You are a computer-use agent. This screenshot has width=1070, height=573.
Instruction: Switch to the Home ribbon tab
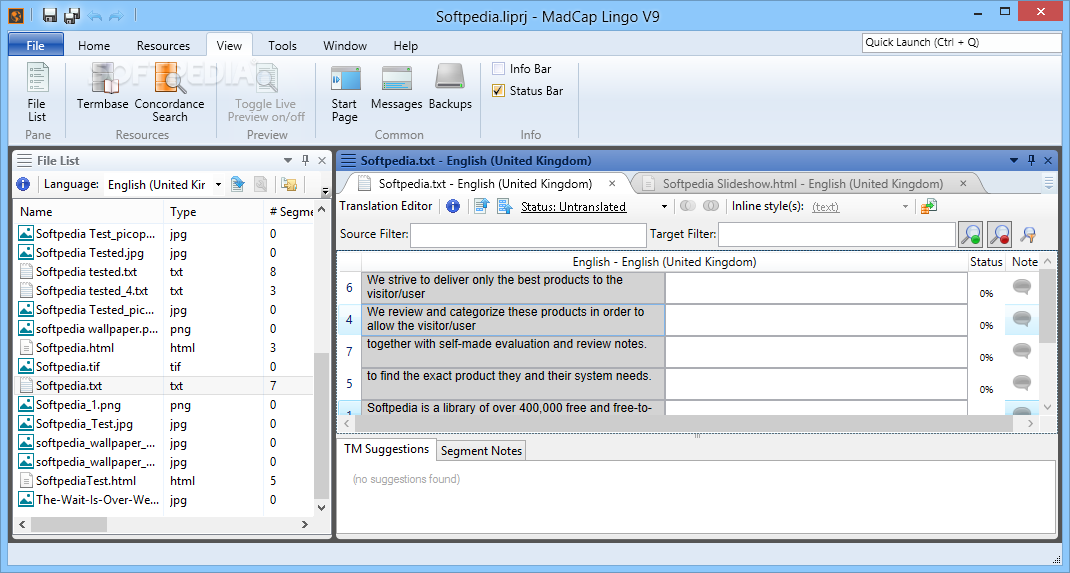coord(93,46)
